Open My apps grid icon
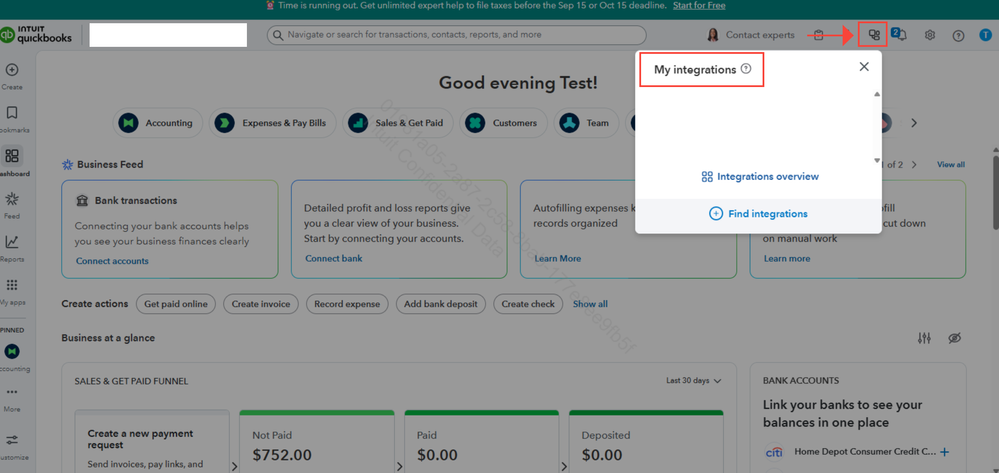Viewport: 999px width, 473px height. pyautogui.click(x=11, y=285)
